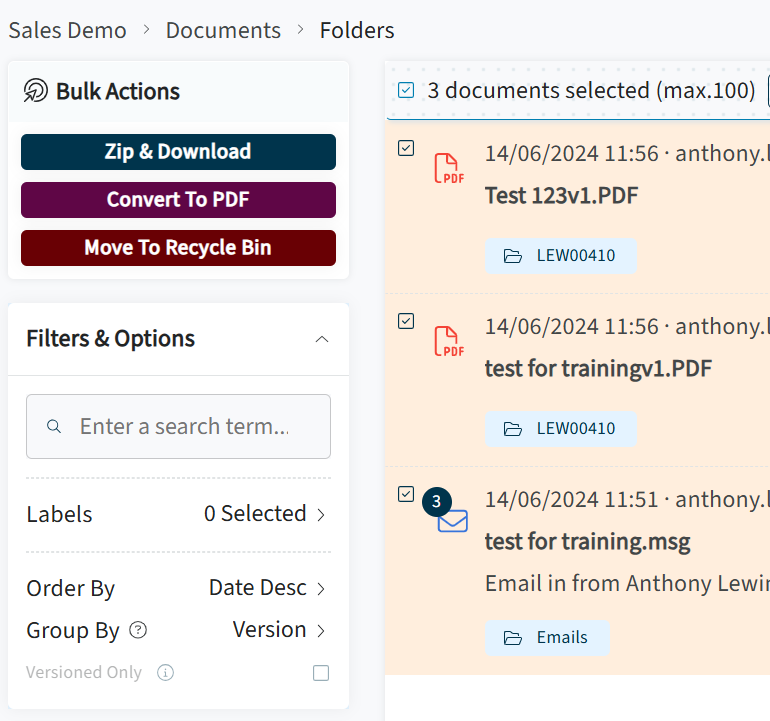Open the Emails folder tag
Viewport: 770px width, 721px height.
(x=548, y=638)
